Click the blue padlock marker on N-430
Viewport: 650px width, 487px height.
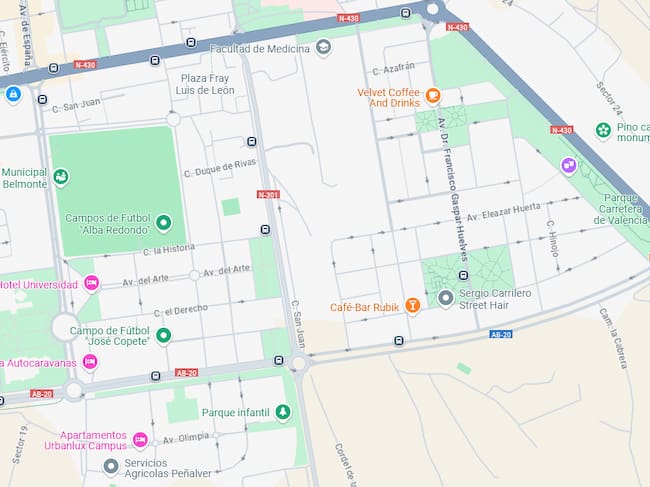[13, 94]
